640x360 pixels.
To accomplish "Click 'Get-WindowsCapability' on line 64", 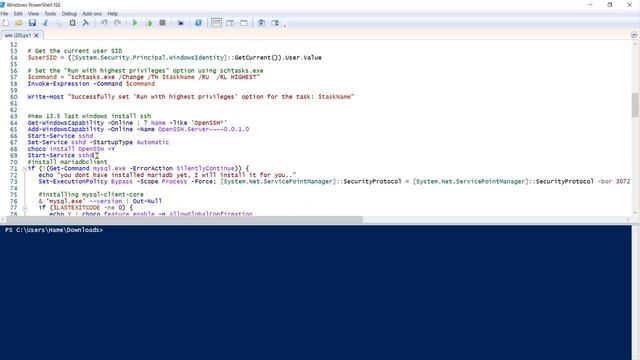I will (x=66, y=123).
